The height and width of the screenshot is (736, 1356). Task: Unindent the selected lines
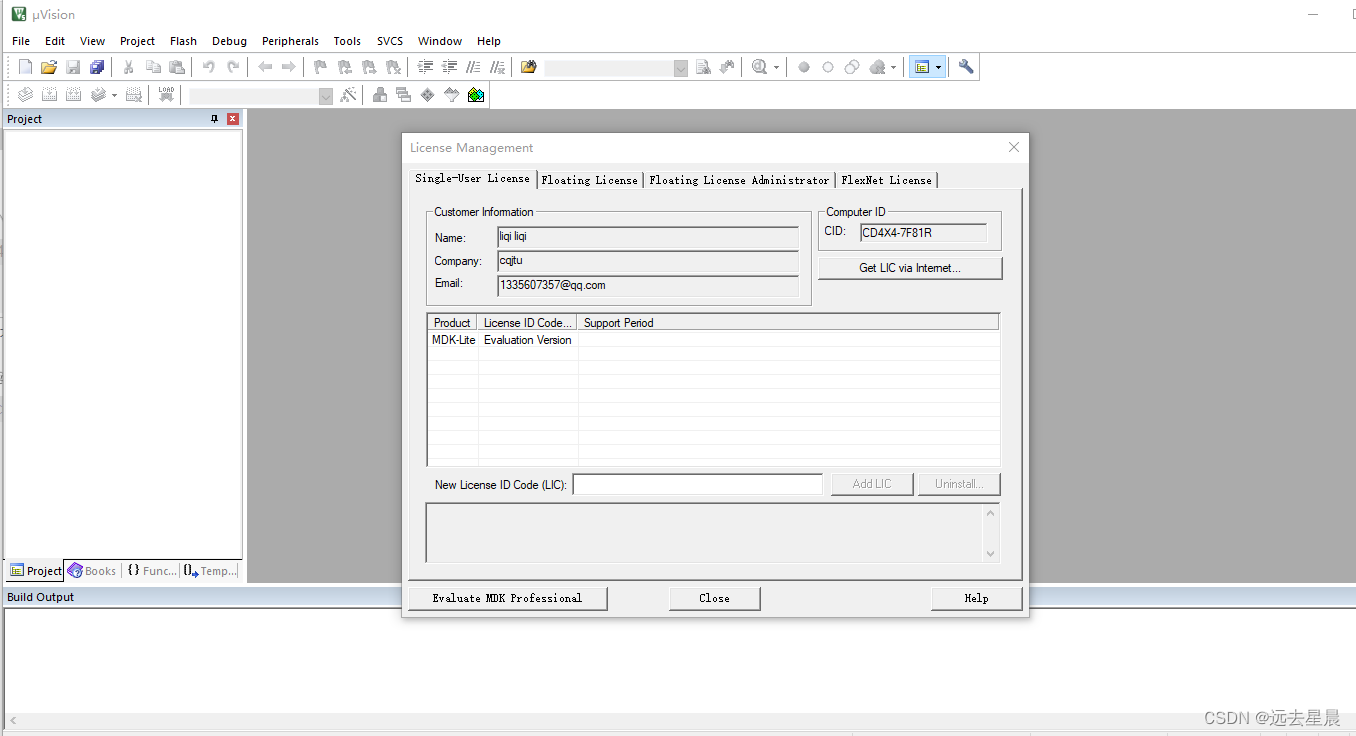pyautogui.click(x=450, y=67)
